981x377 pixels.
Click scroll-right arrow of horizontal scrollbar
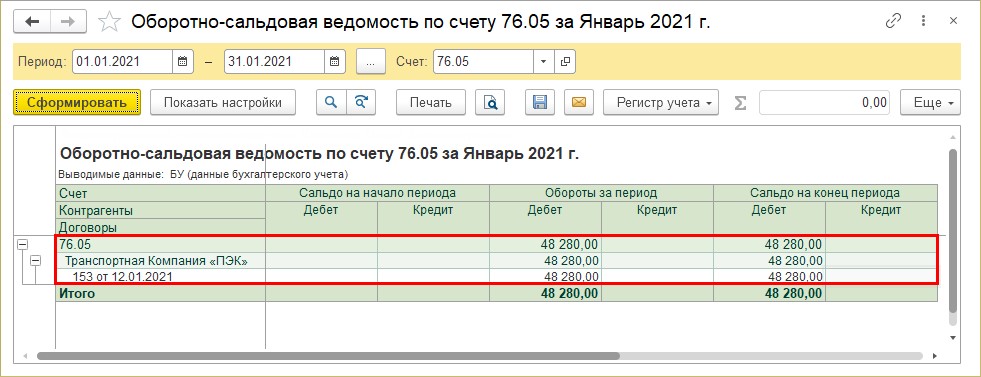pos(935,356)
